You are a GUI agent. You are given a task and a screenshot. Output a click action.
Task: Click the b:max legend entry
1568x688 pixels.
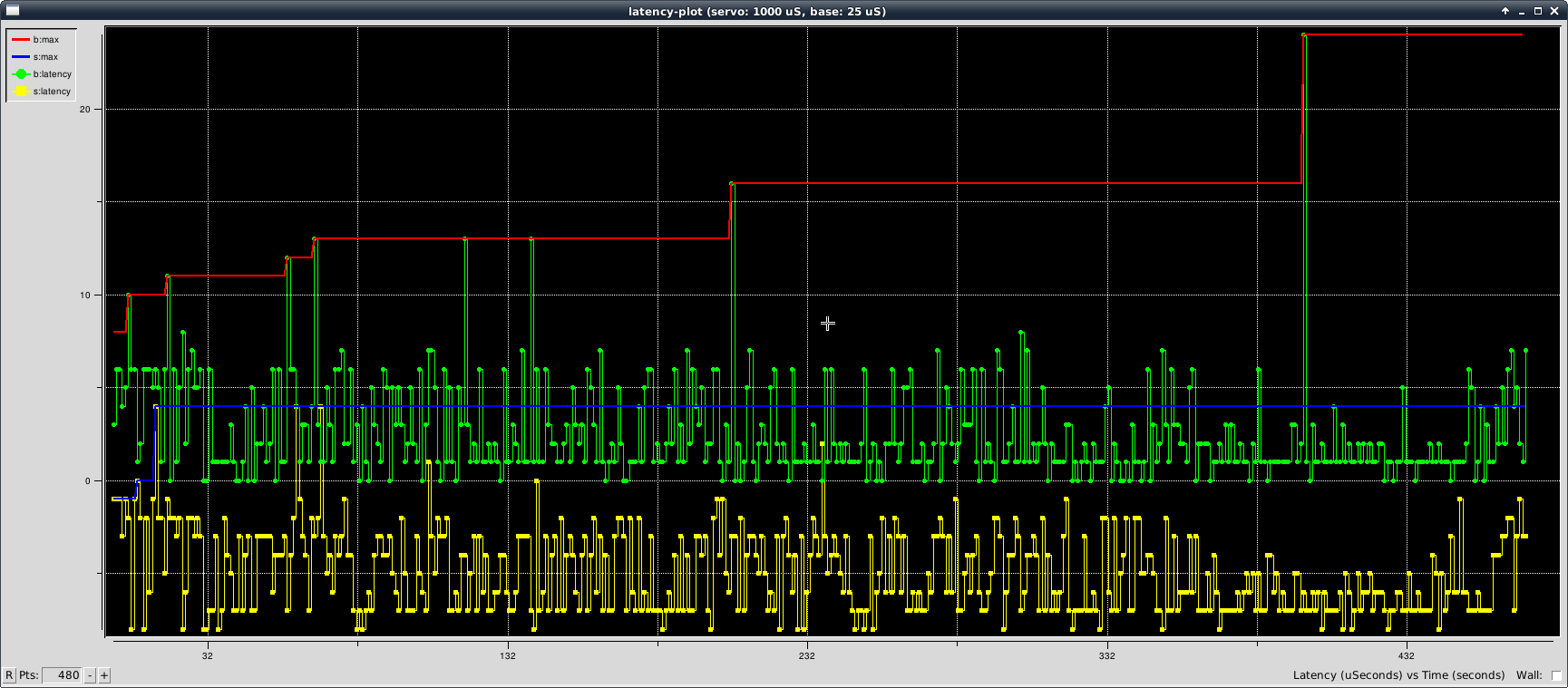click(x=35, y=40)
